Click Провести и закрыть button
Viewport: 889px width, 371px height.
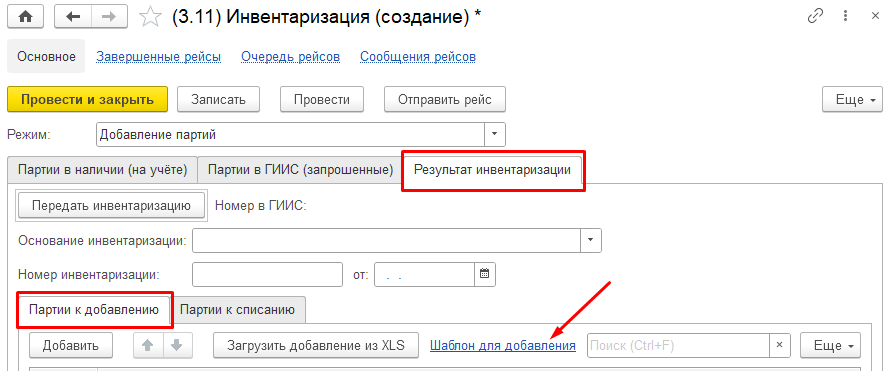(87, 99)
